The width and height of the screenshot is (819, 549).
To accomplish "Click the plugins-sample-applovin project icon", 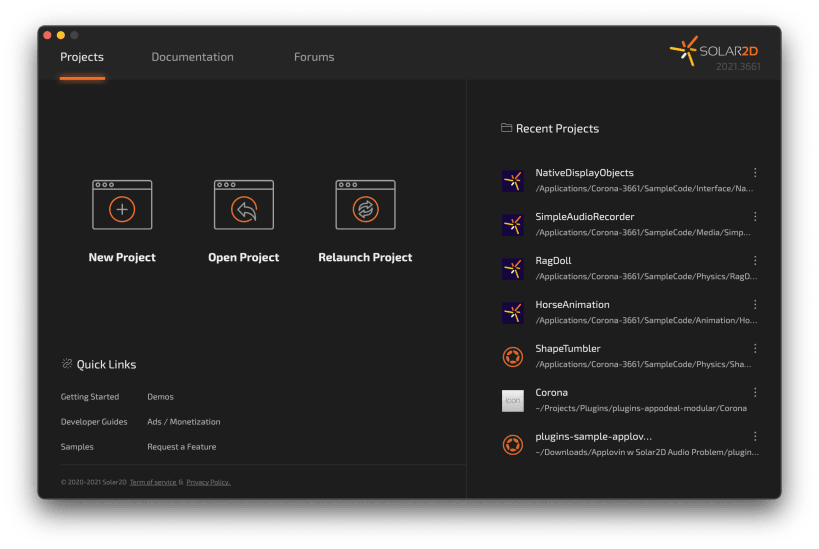I will click(x=513, y=445).
